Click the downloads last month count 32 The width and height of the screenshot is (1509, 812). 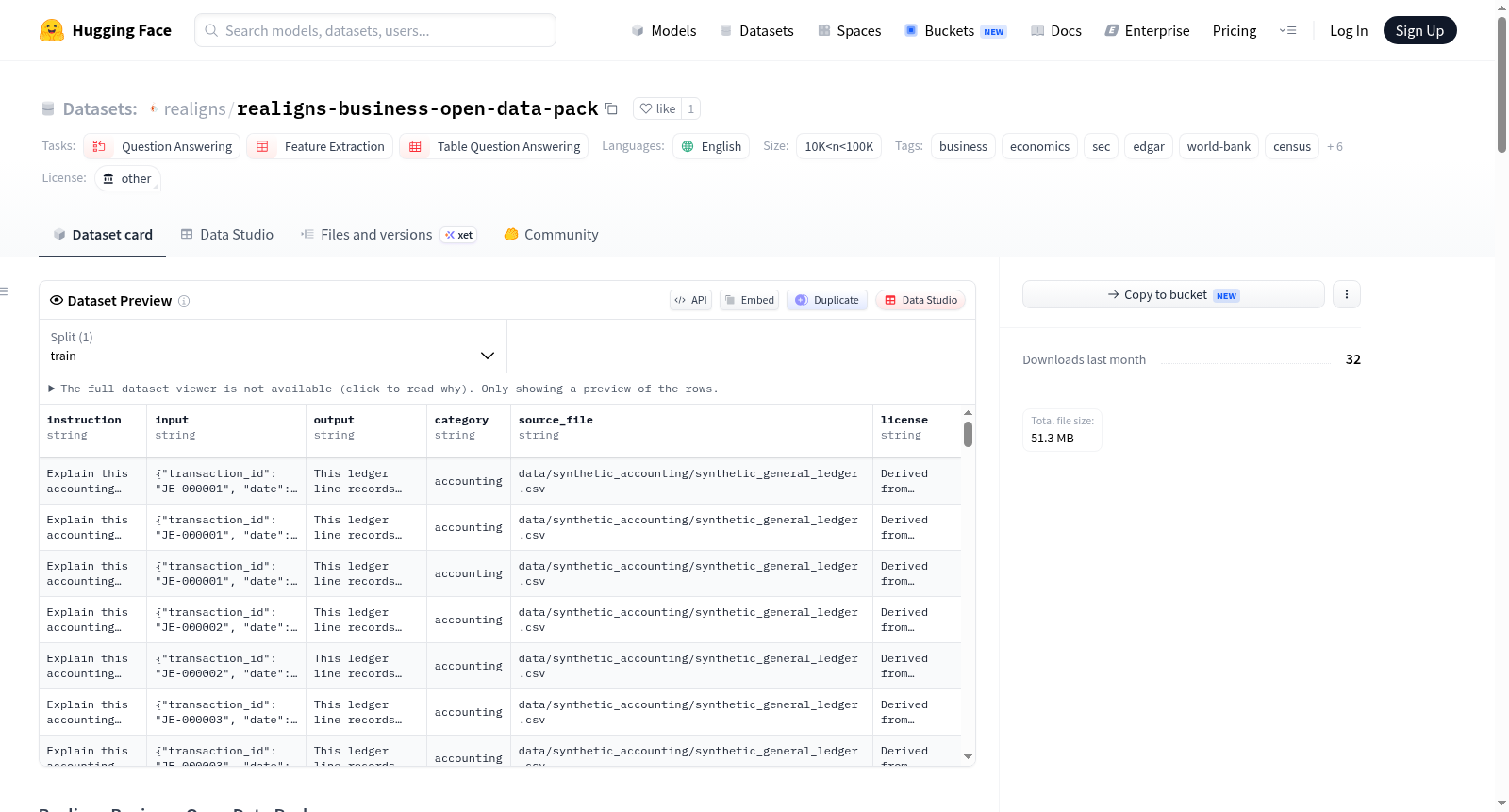point(1353,359)
